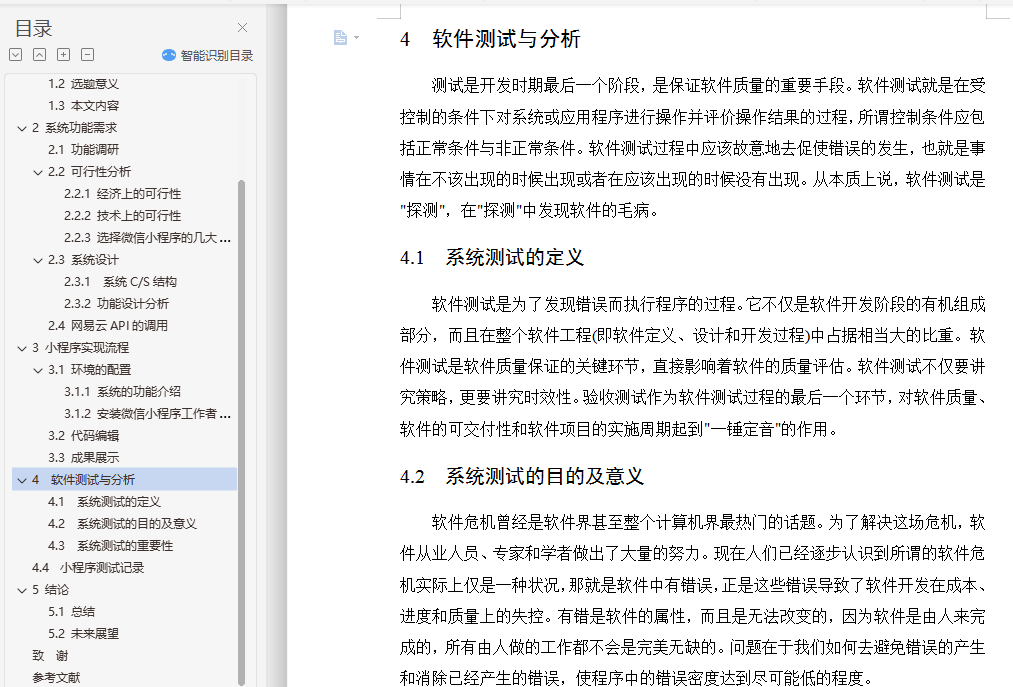Jump to outline entry 1.3 本文内容
1013x687 pixels.
[x=83, y=106]
